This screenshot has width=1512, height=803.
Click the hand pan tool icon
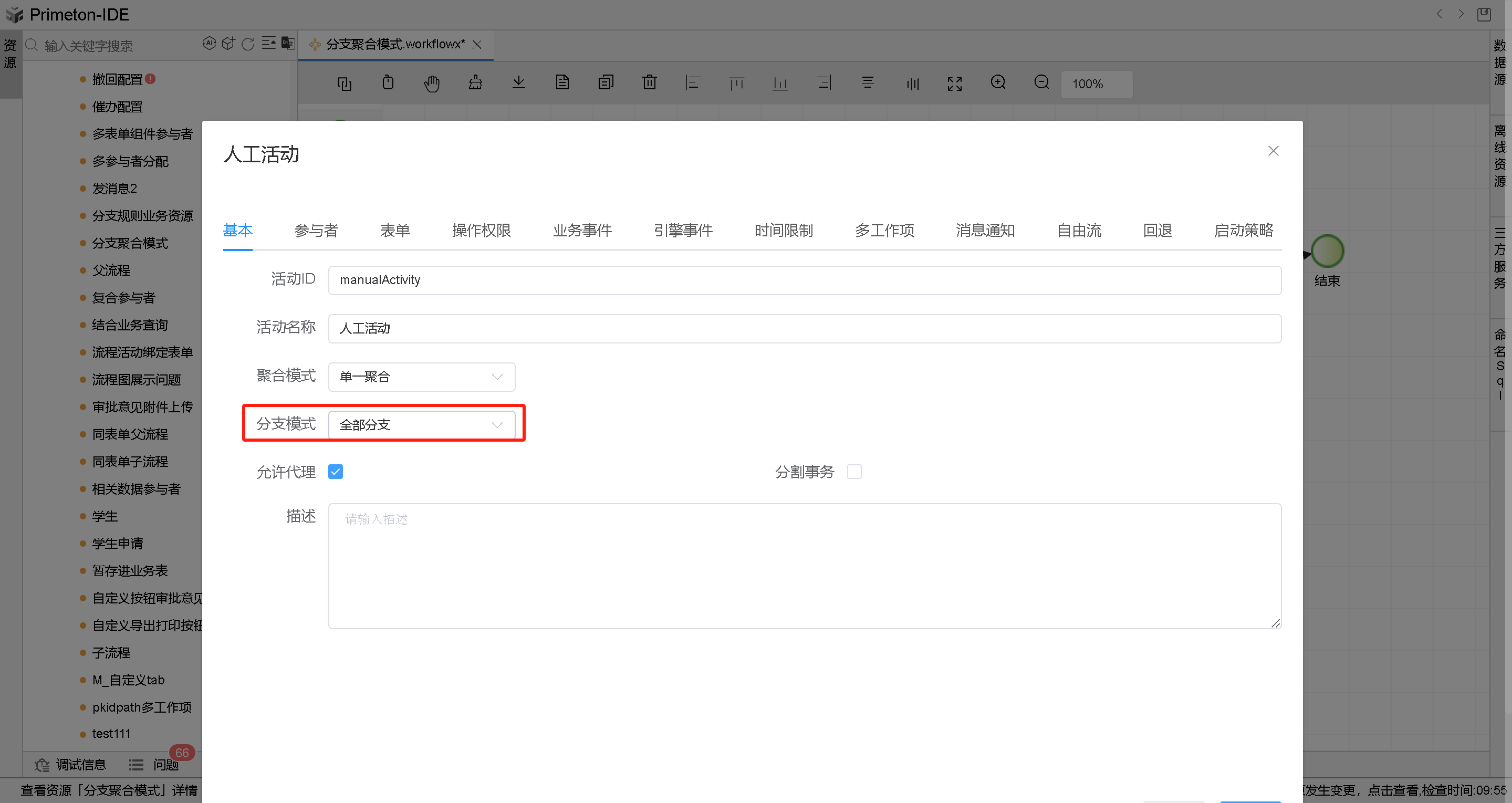[431, 84]
